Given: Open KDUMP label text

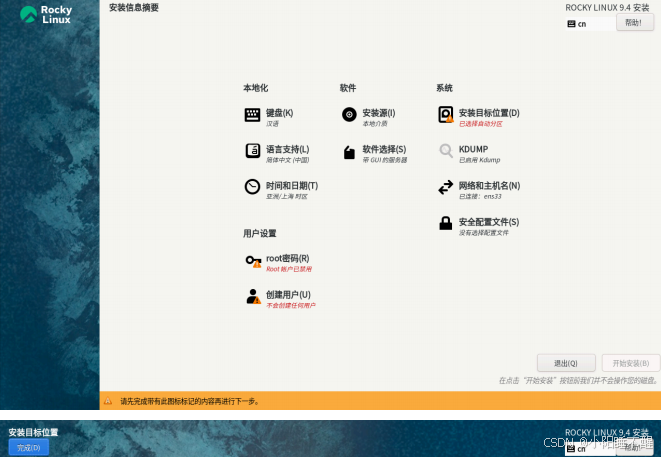Looking at the screenshot, I should (x=473, y=149).
